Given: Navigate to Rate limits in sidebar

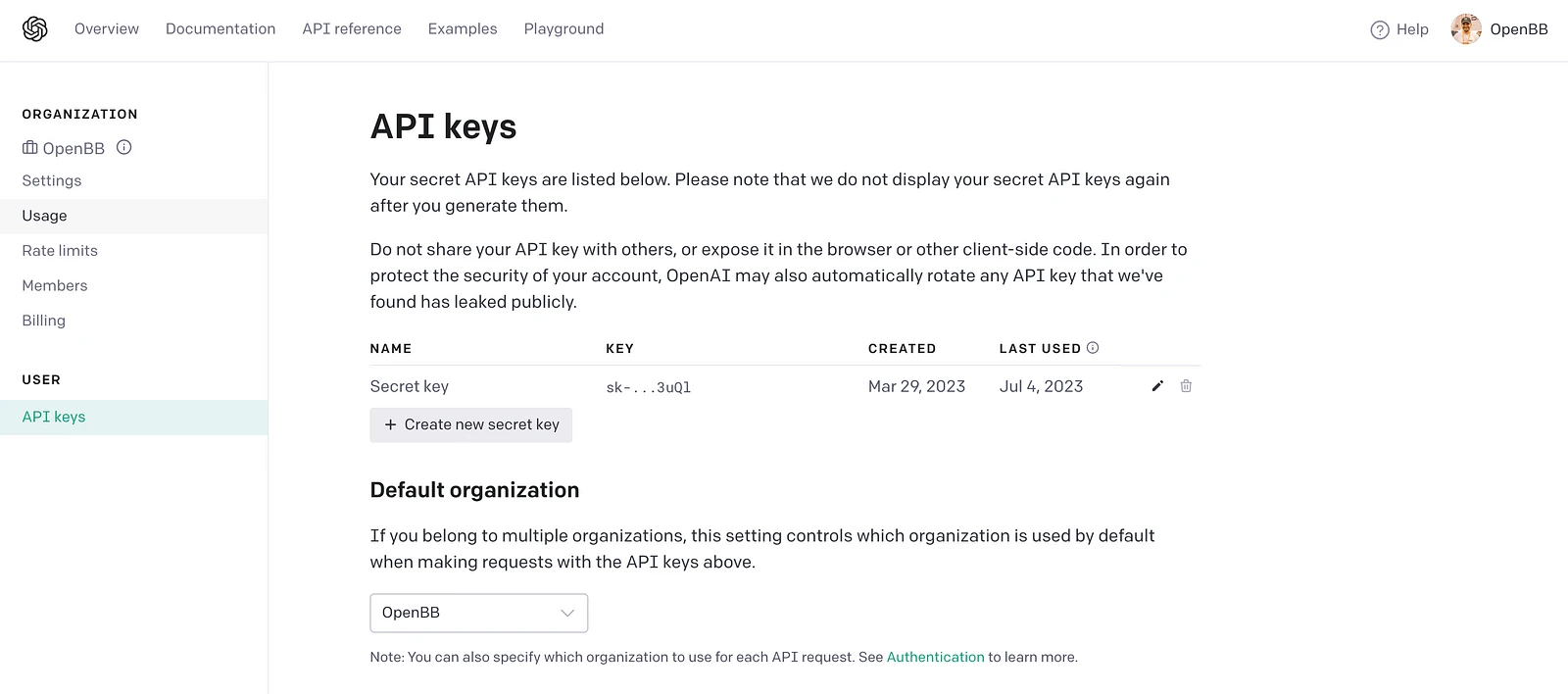Looking at the screenshot, I should click(x=60, y=251).
